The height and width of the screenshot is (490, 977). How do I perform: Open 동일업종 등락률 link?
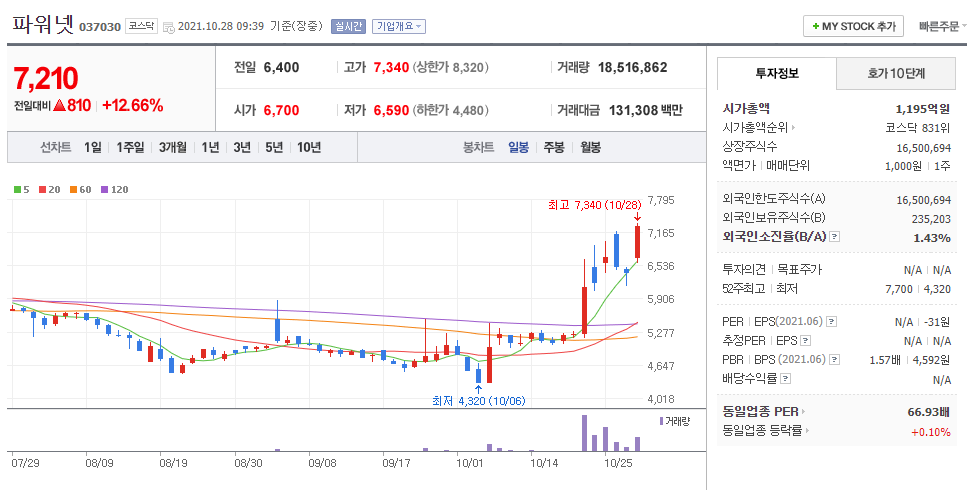tap(765, 431)
